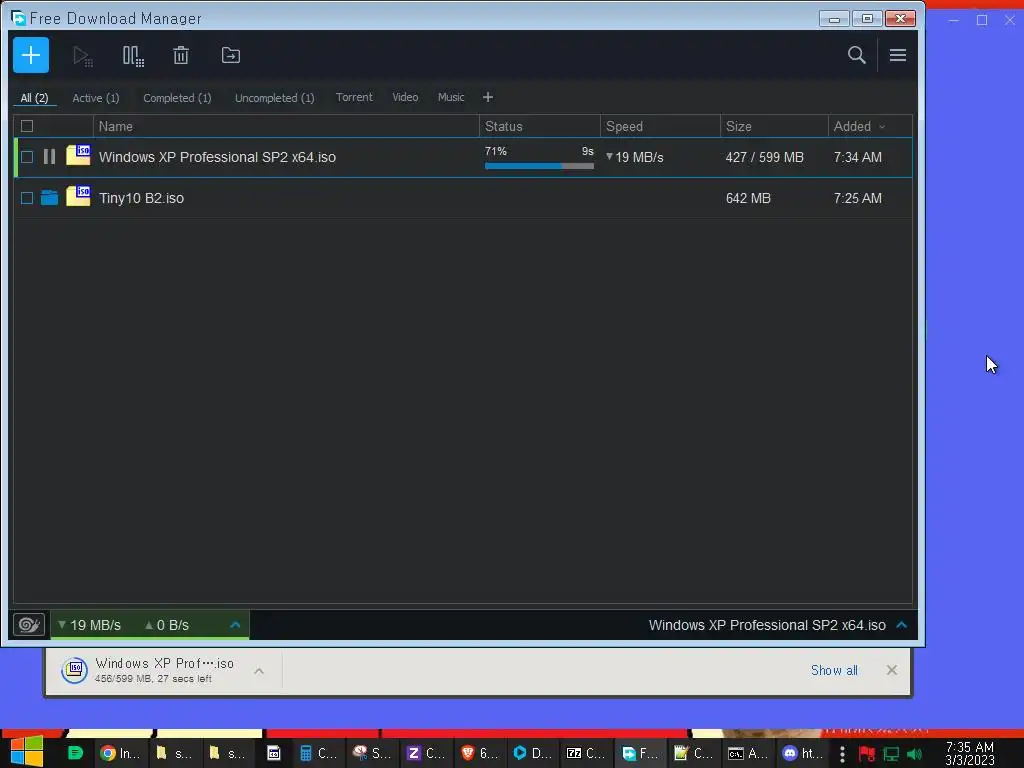Open the search magnifier
The width and height of the screenshot is (1024, 768).
[856, 56]
